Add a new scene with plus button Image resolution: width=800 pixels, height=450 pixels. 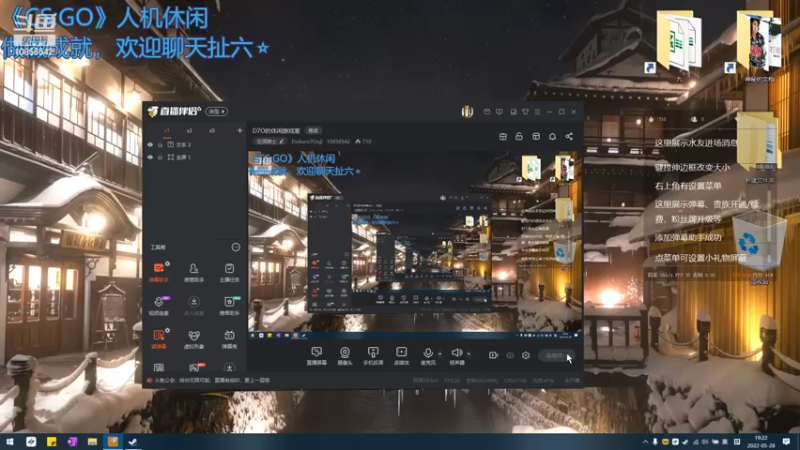point(240,131)
